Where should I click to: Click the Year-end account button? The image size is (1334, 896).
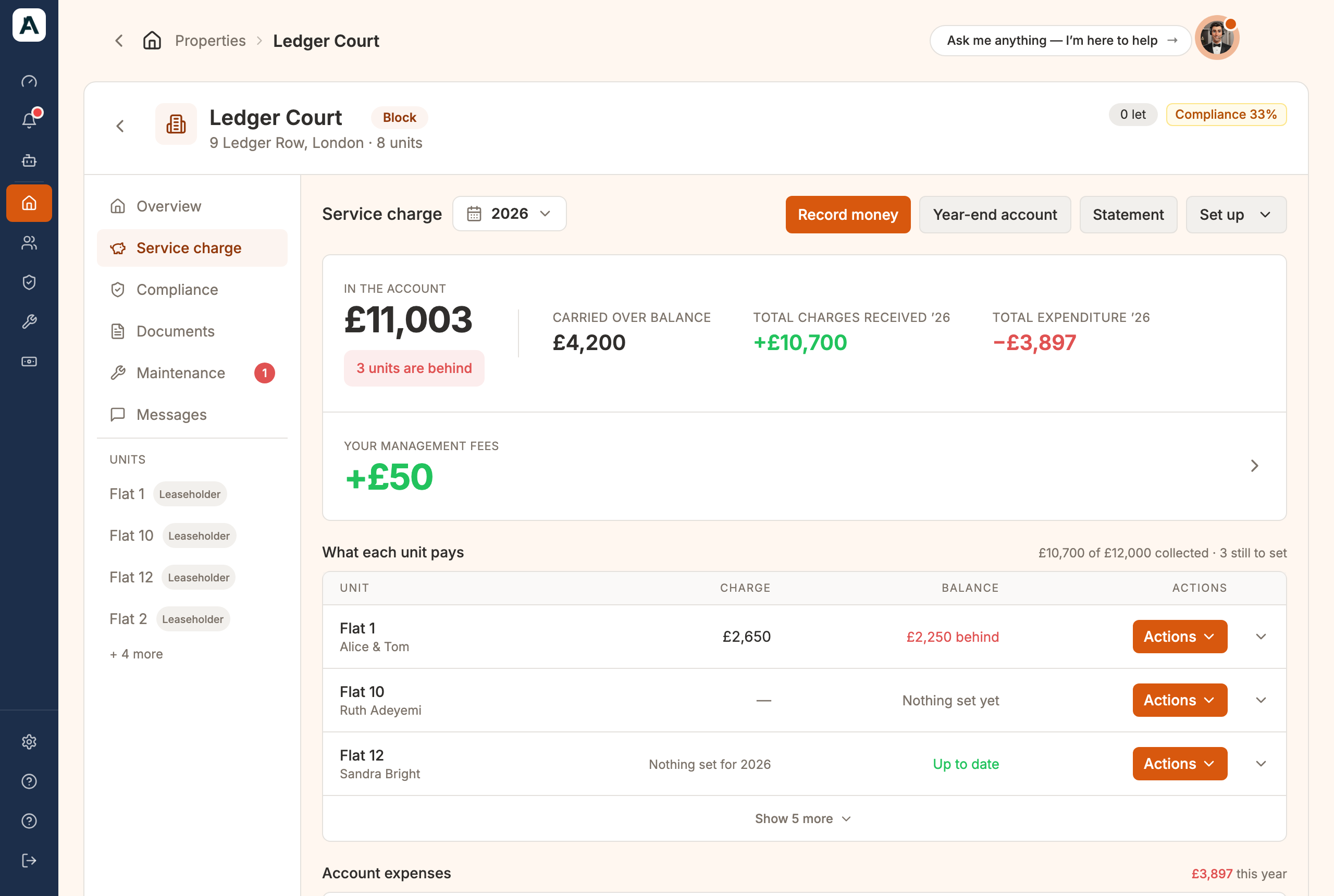click(994, 214)
